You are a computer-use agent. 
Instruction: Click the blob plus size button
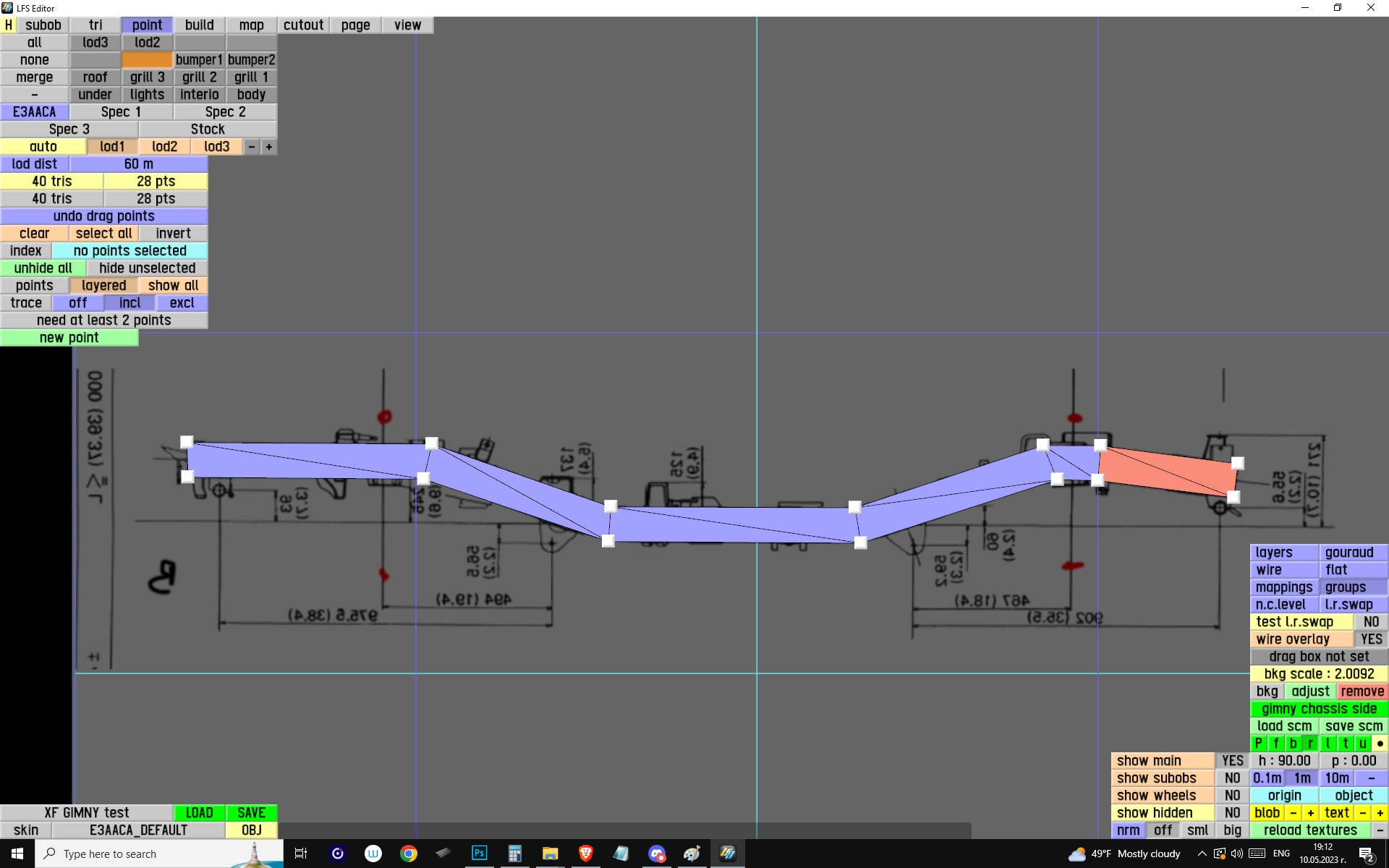click(x=1310, y=813)
